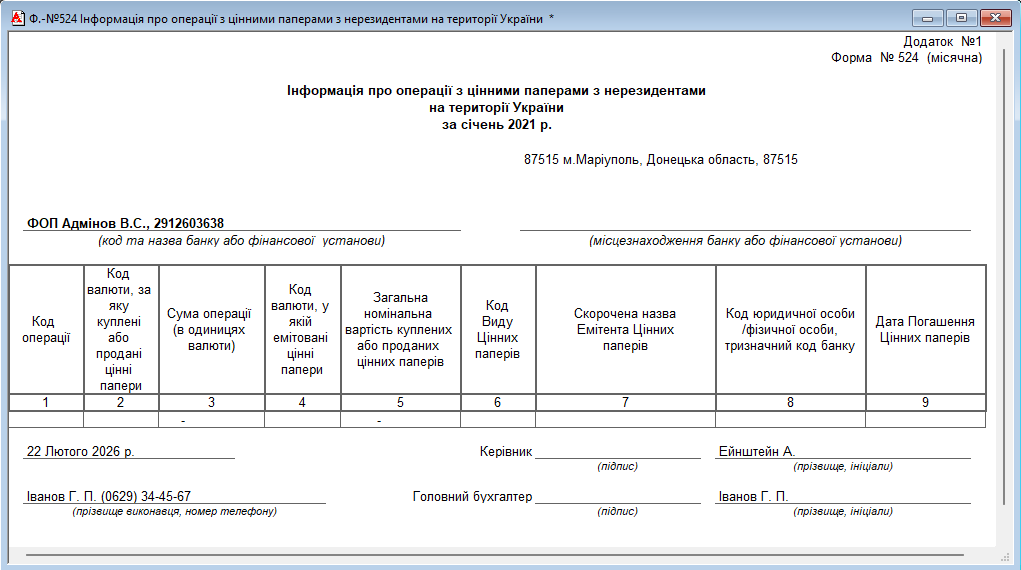Click the chief accountant name 'Іванов Г. П.'

tap(753, 497)
